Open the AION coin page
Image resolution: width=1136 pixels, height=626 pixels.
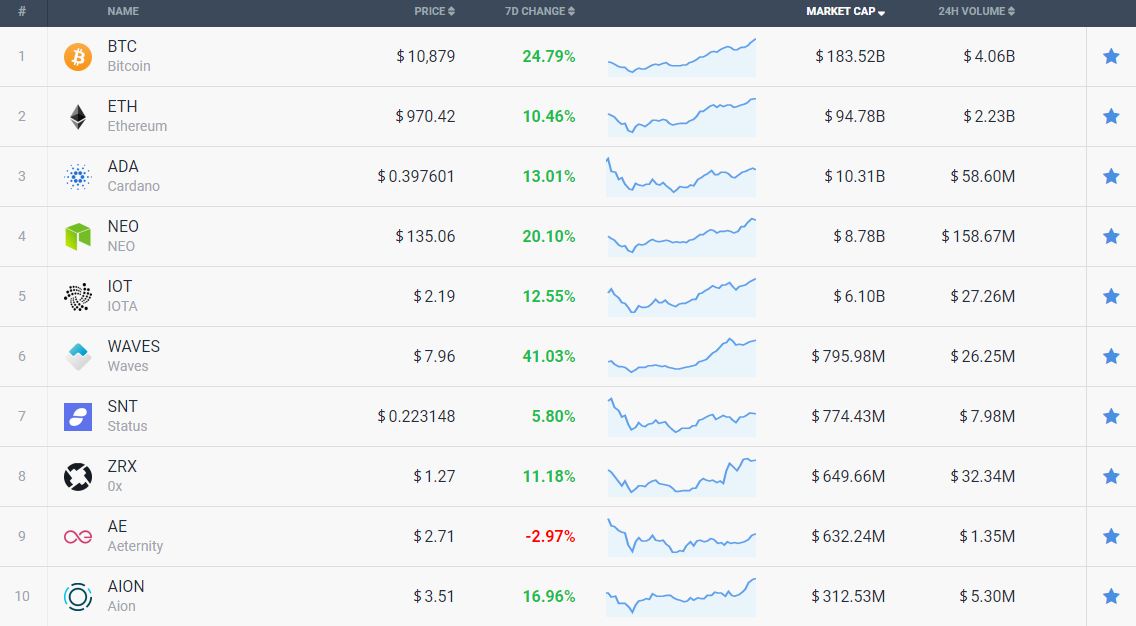pos(125,597)
